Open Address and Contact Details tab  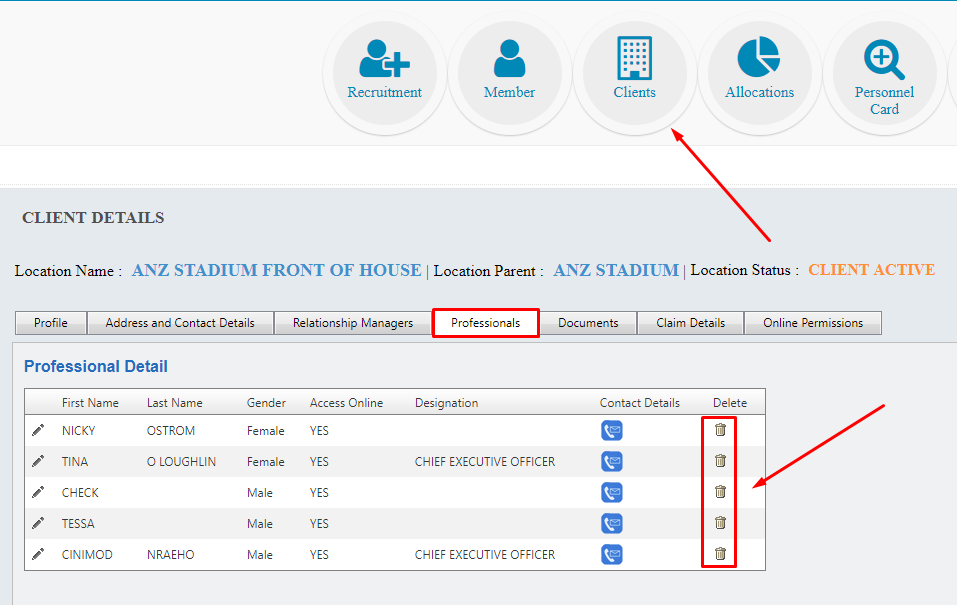click(180, 323)
